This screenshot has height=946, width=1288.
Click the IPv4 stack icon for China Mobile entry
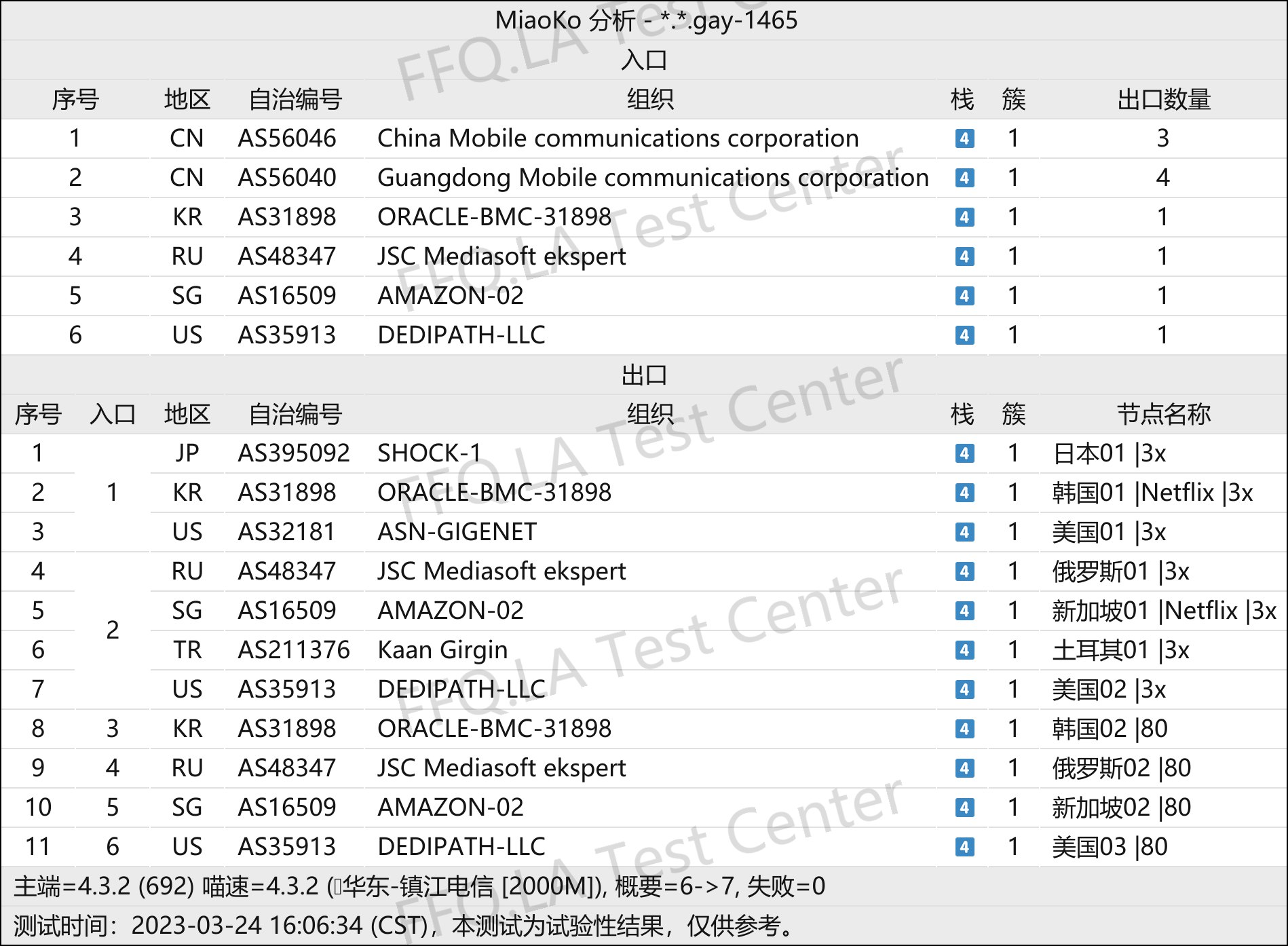pos(964,138)
